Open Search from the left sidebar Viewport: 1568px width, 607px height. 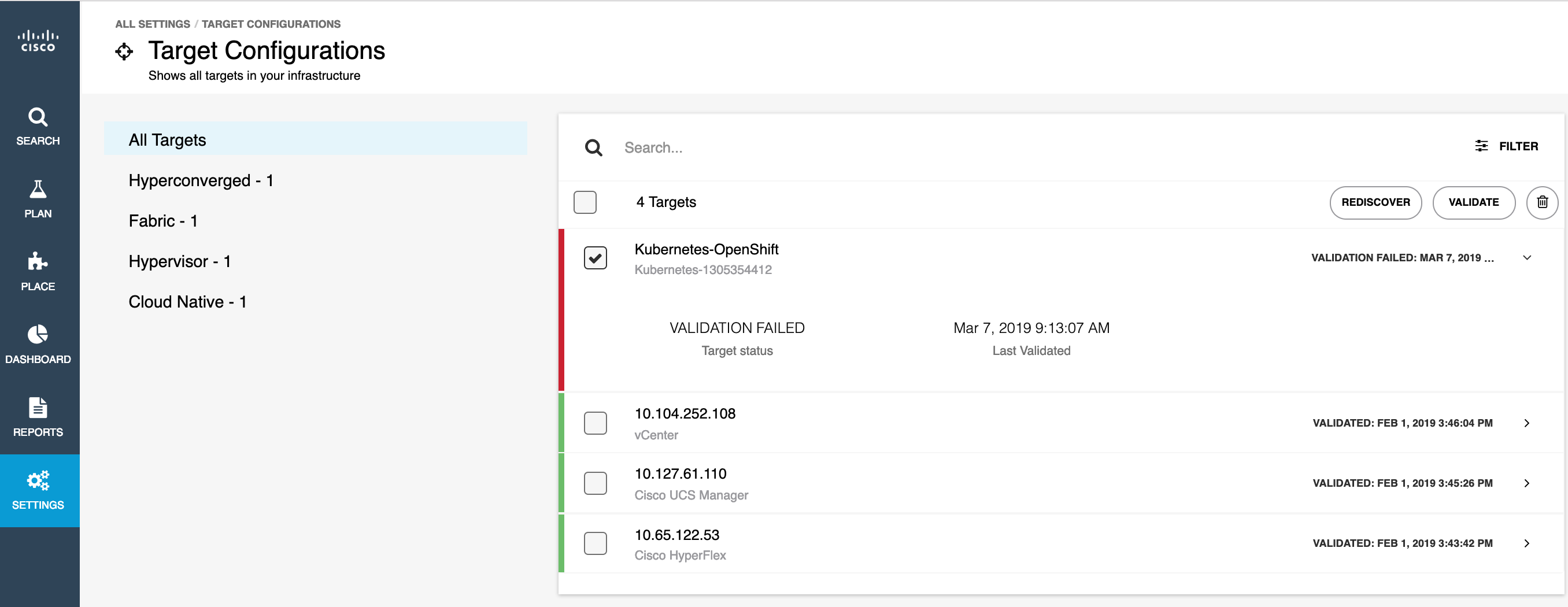38,127
